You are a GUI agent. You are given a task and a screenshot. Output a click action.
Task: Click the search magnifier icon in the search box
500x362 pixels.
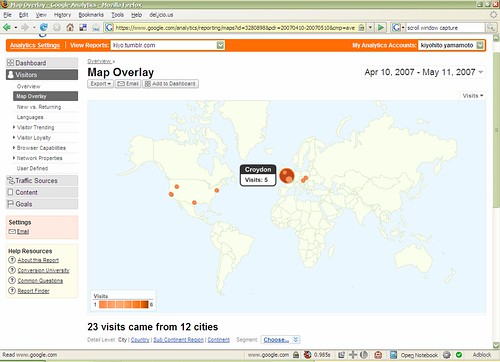click(x=490, y=27)
